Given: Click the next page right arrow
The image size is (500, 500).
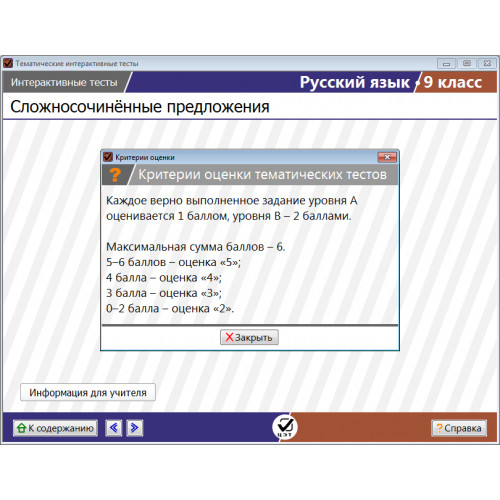Looking at the screenshot, I should [x=135, y=428].
